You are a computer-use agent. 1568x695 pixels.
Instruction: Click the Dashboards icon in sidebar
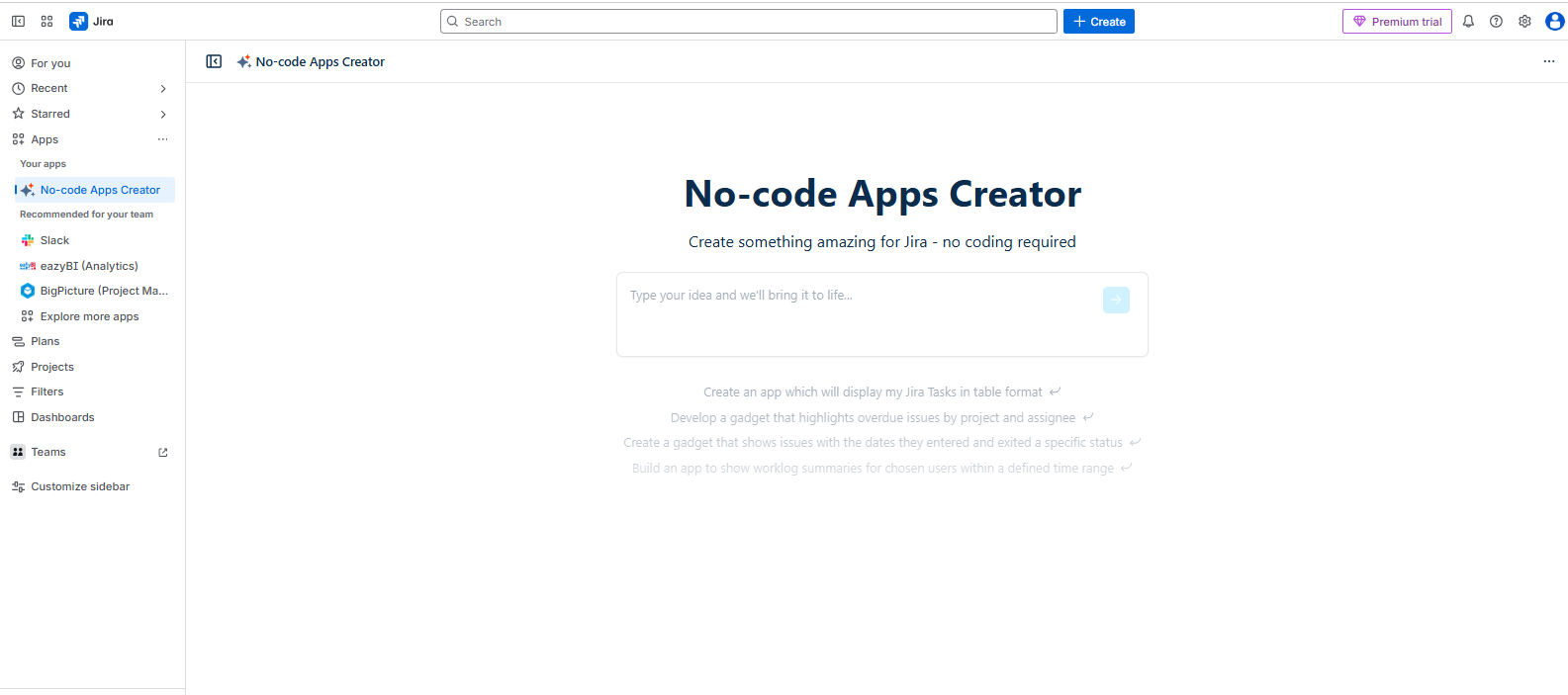(x=18, y=417)
